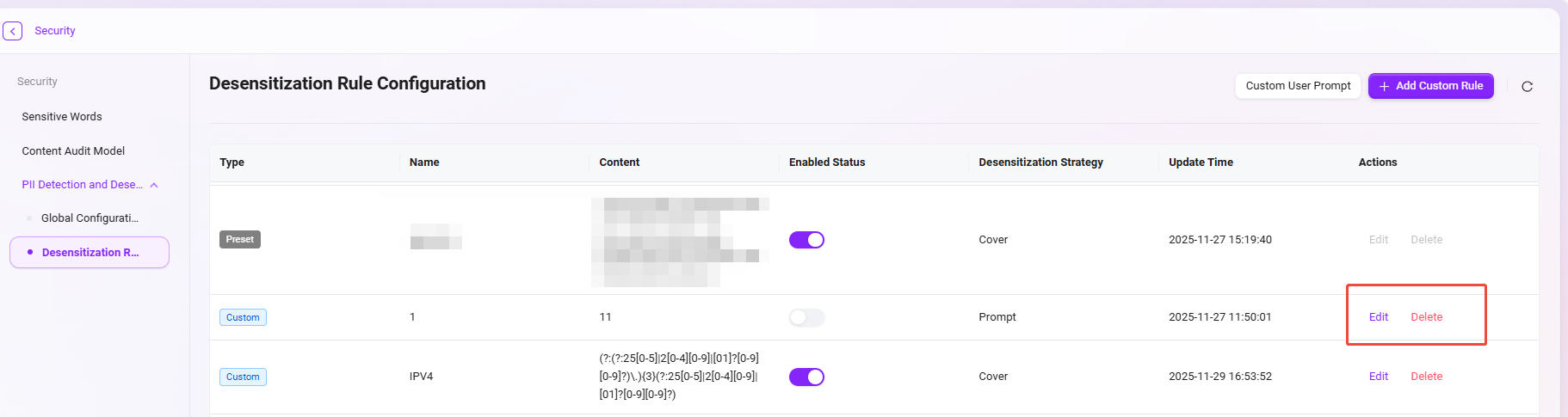Edit the IPV4 rule
This screenshot has height=417, width=1568.
1378,377
